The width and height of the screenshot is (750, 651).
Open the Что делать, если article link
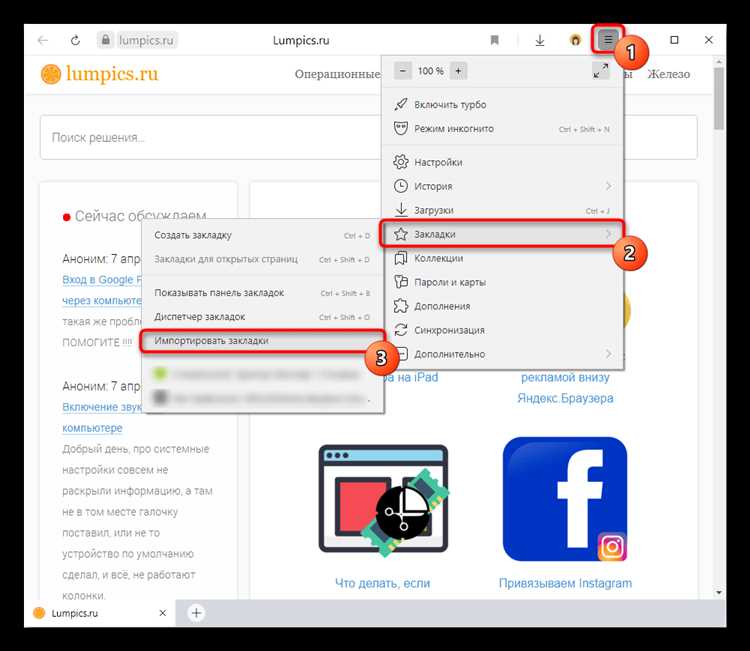[382, 583]
